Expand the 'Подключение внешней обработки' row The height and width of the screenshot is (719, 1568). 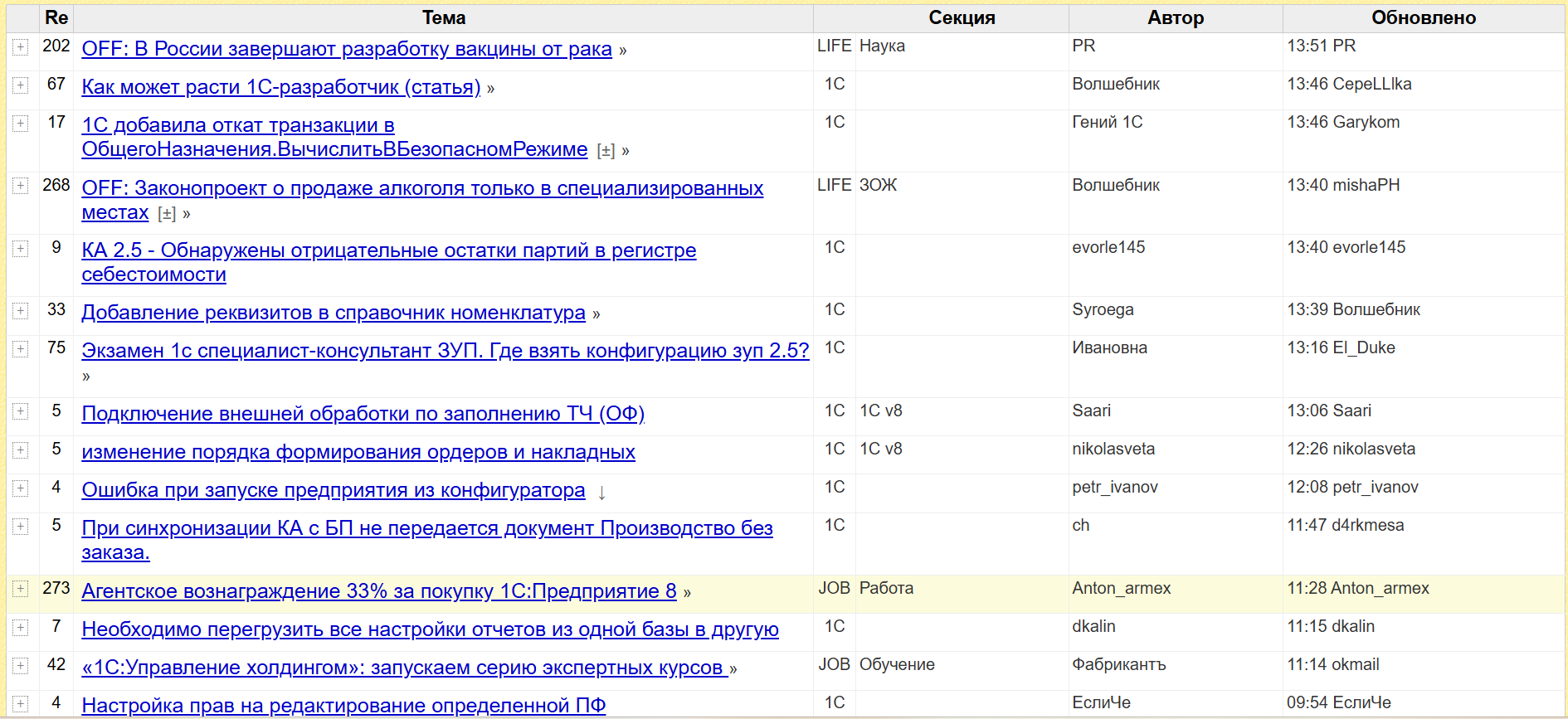21,412
